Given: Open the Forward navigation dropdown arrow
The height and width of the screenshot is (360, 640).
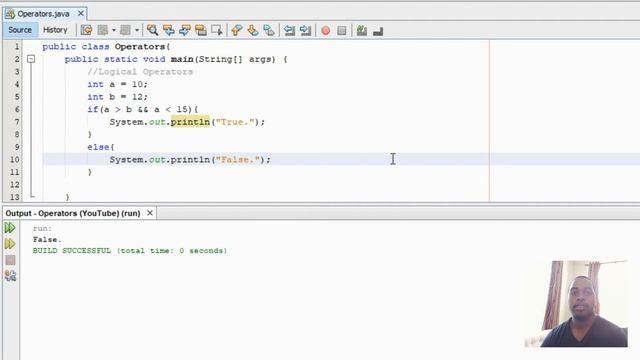Looking at the screenshot, I should pyautogui.click(x=137, y=30).
